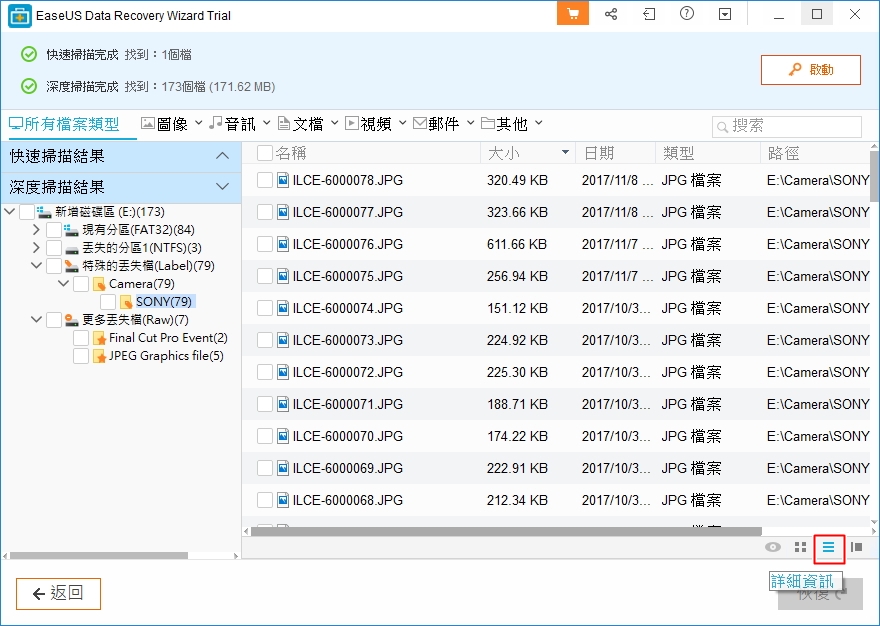Image resolution: width=880 pixels, height=626 pixels.
Task: Expand the 丟失的分區1(NTFS) tree node
Action: point(36,248)
